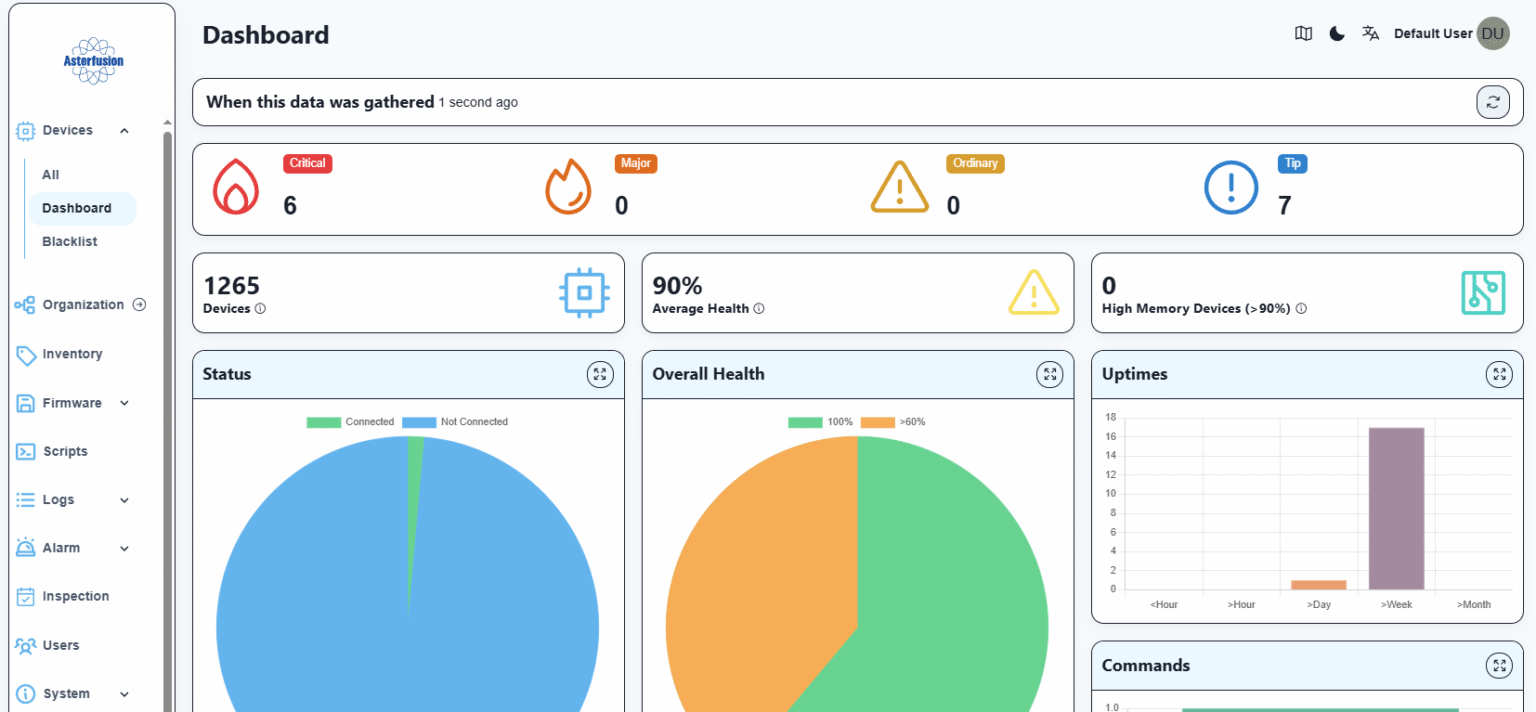1536x712 pixels.
Task: Open the map view icon
Action: [1303, 34]
